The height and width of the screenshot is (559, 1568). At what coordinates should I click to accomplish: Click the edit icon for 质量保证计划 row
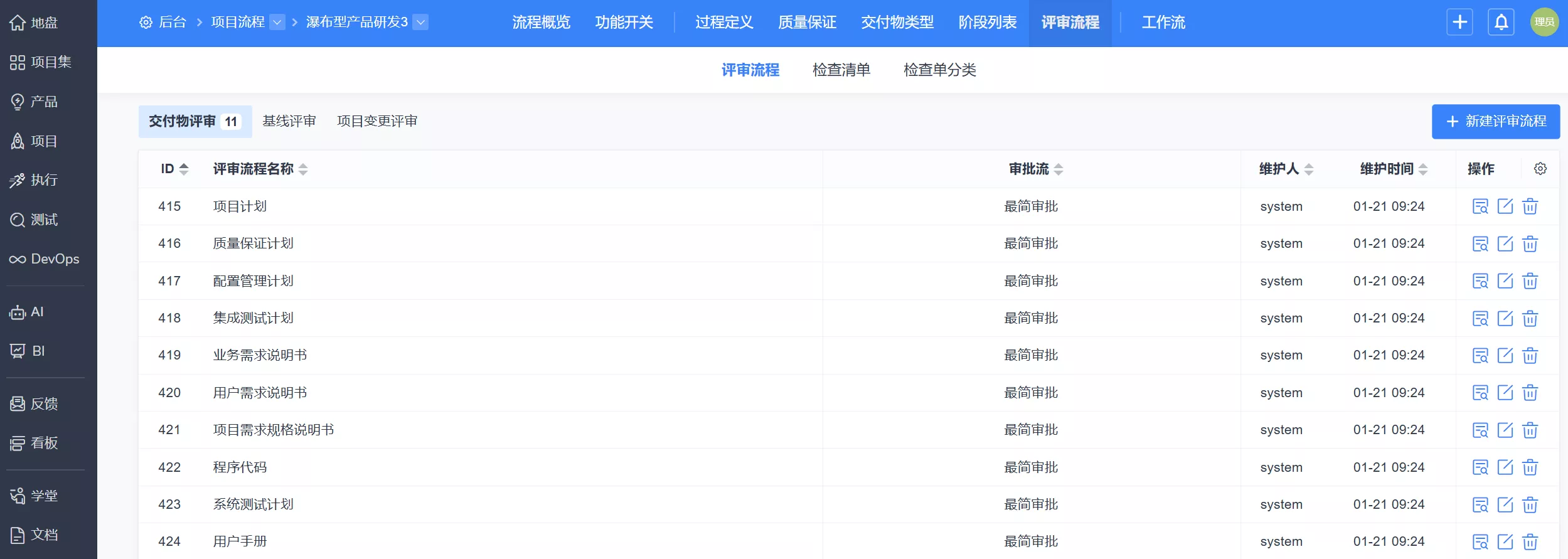[1505, 243]
